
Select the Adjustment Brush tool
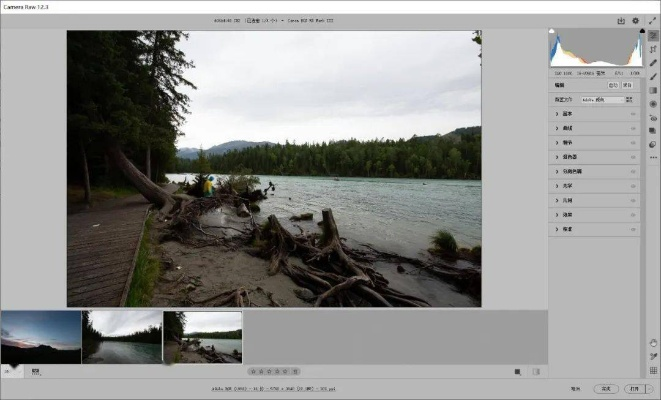coord(653,77)
